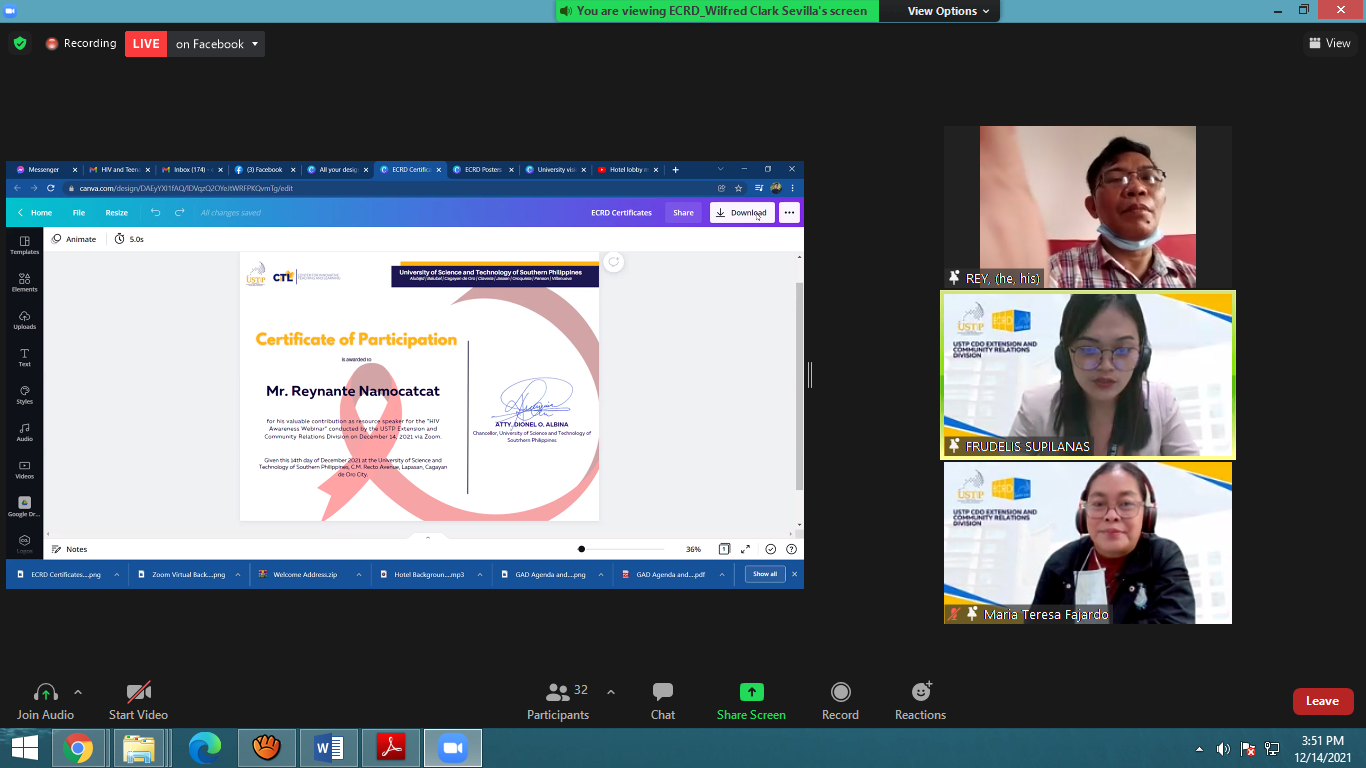Toggle Start Video in Zoom
The image size is (1366, 768).
pos(138,697)
